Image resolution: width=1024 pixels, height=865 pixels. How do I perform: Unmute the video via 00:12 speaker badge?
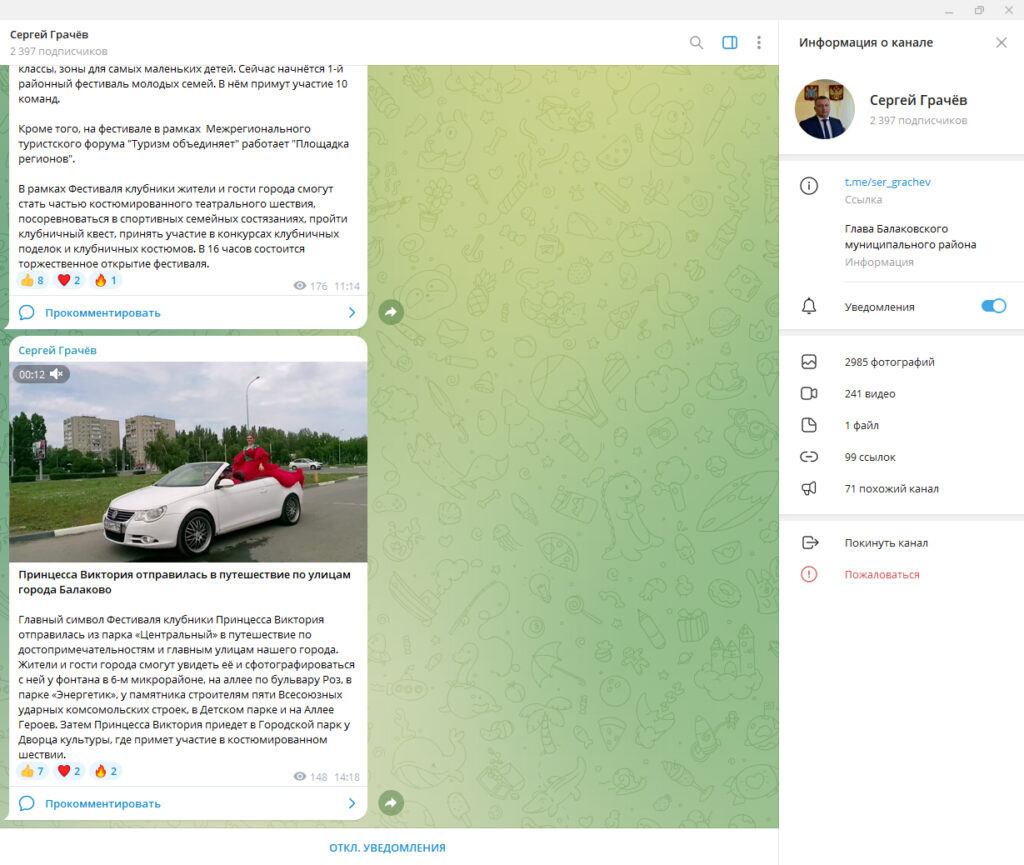[x=40, y=374]
